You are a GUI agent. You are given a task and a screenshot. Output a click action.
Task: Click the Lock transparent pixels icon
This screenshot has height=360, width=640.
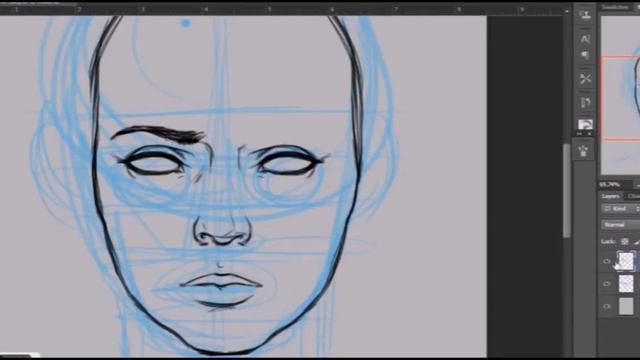coord(624,242)
